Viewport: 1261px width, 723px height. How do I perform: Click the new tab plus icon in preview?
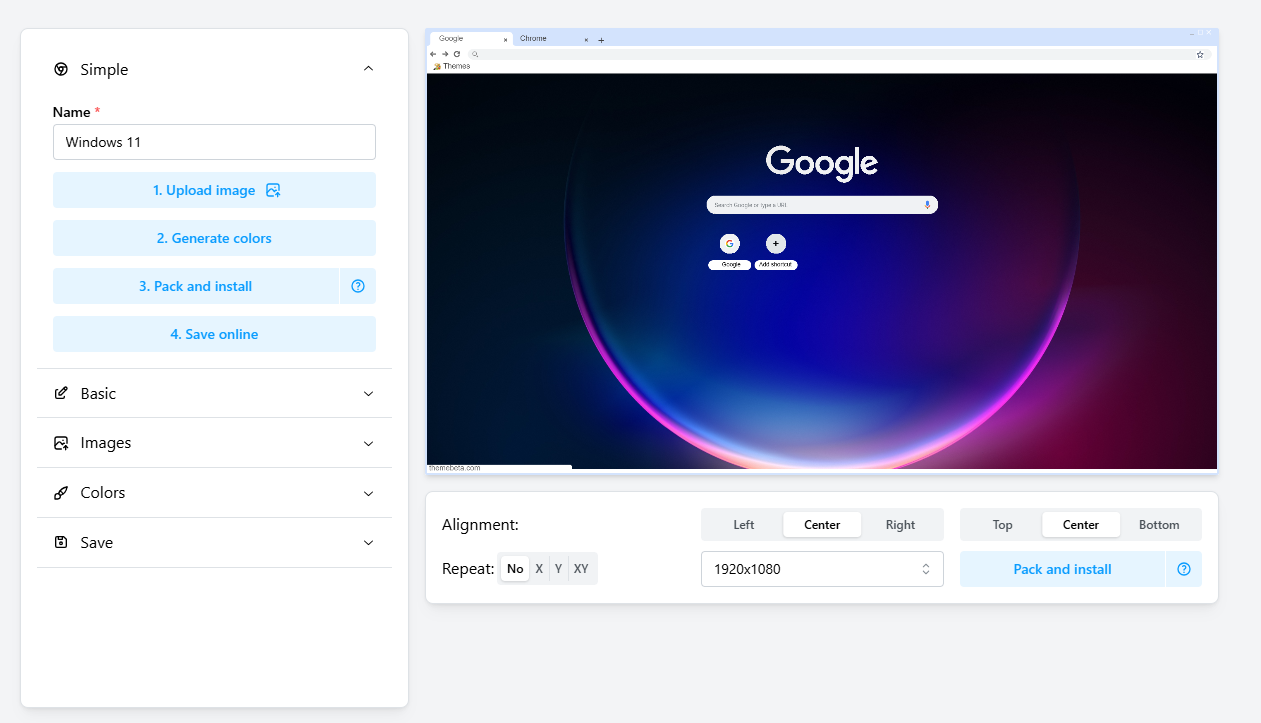pos(601,40)
